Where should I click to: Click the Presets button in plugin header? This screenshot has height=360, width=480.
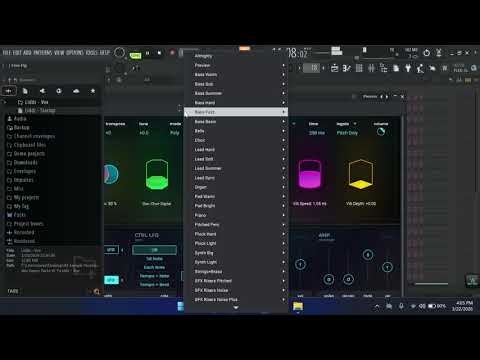coord(370,97)
